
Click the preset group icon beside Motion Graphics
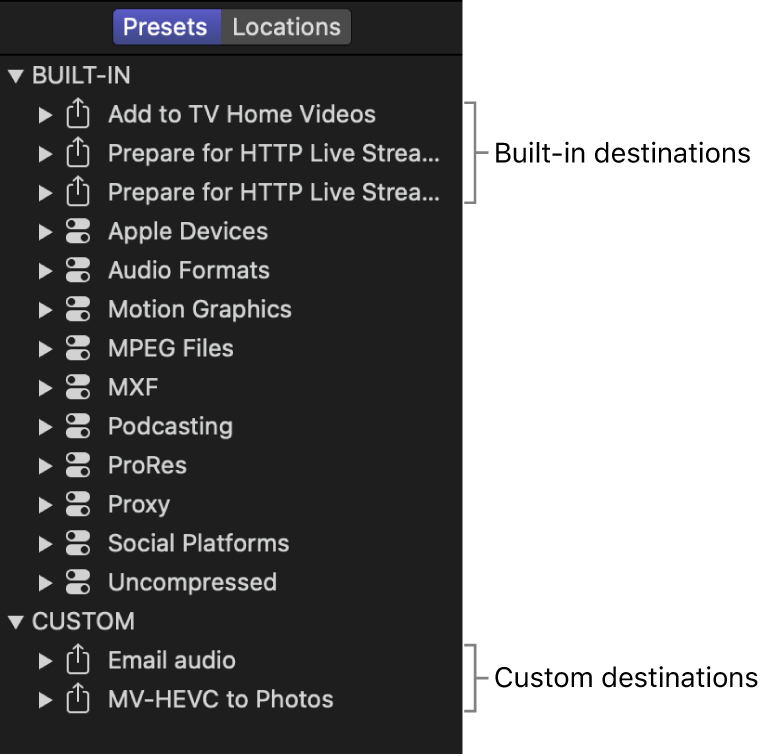point(77,310)
